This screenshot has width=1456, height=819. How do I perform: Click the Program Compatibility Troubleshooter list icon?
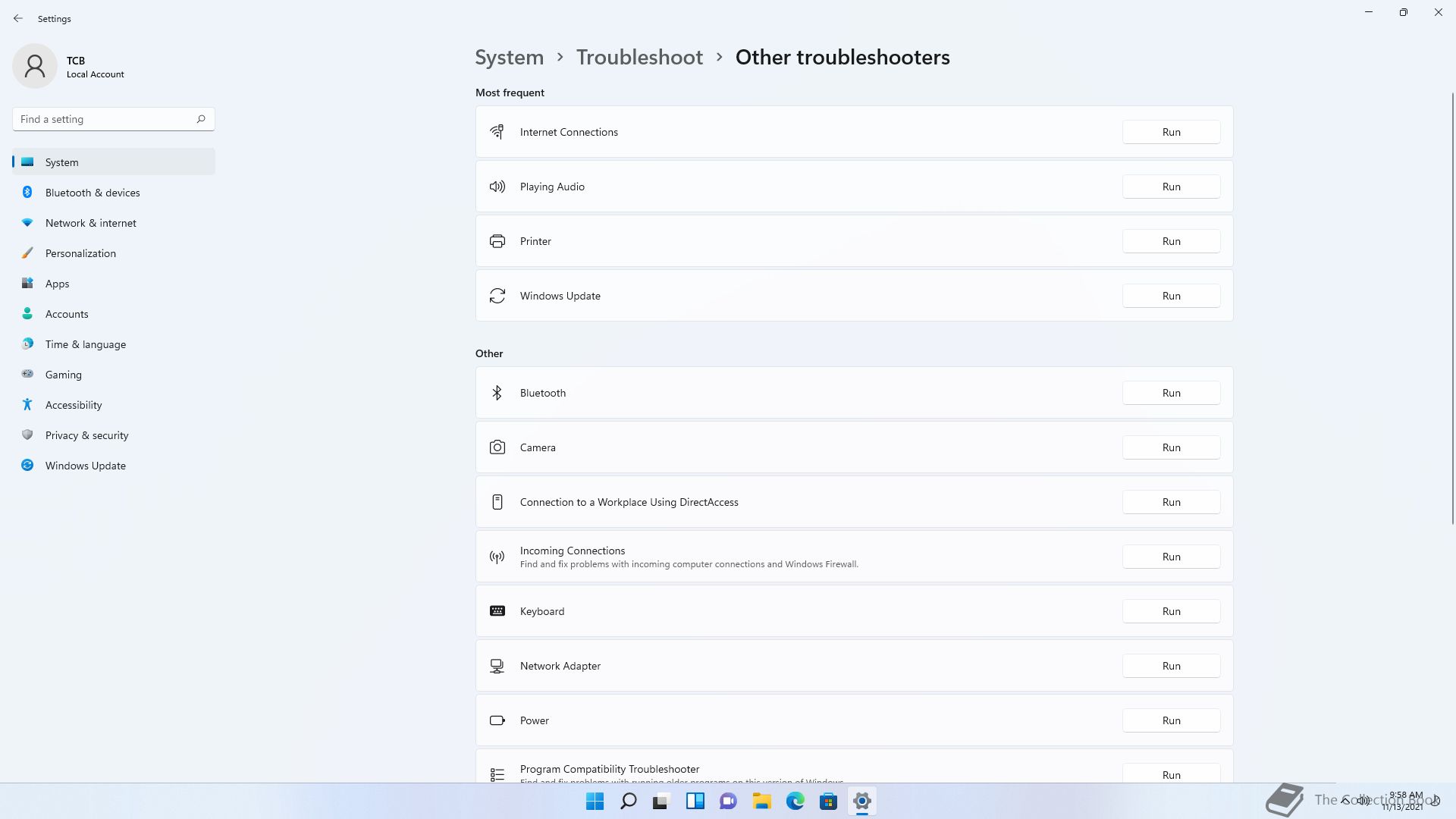pos(497,774)
